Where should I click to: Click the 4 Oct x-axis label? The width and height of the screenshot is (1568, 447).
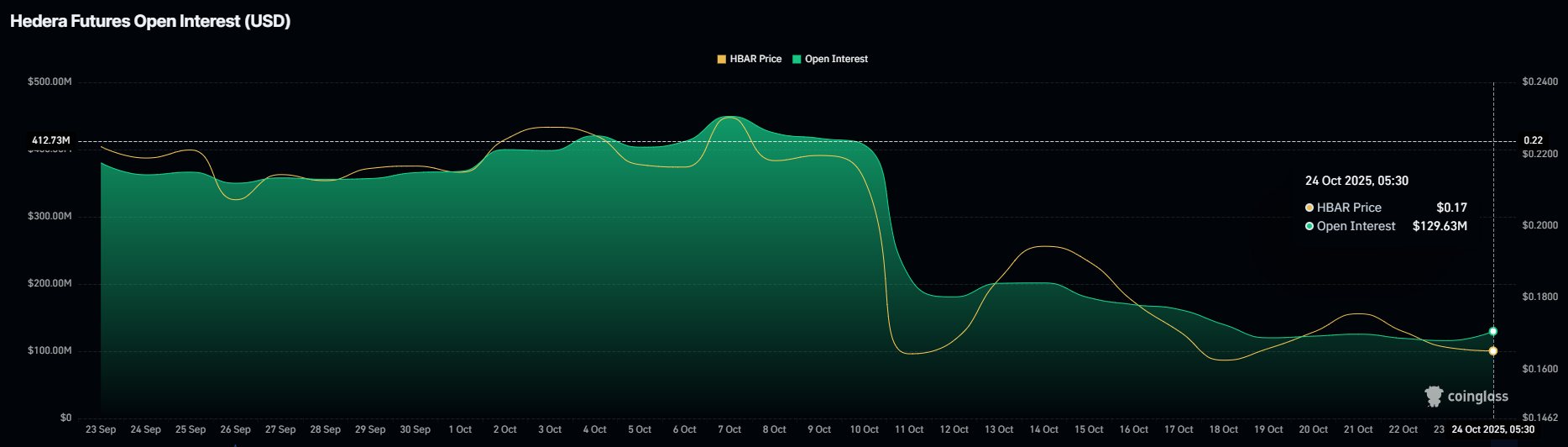point(594,429)
